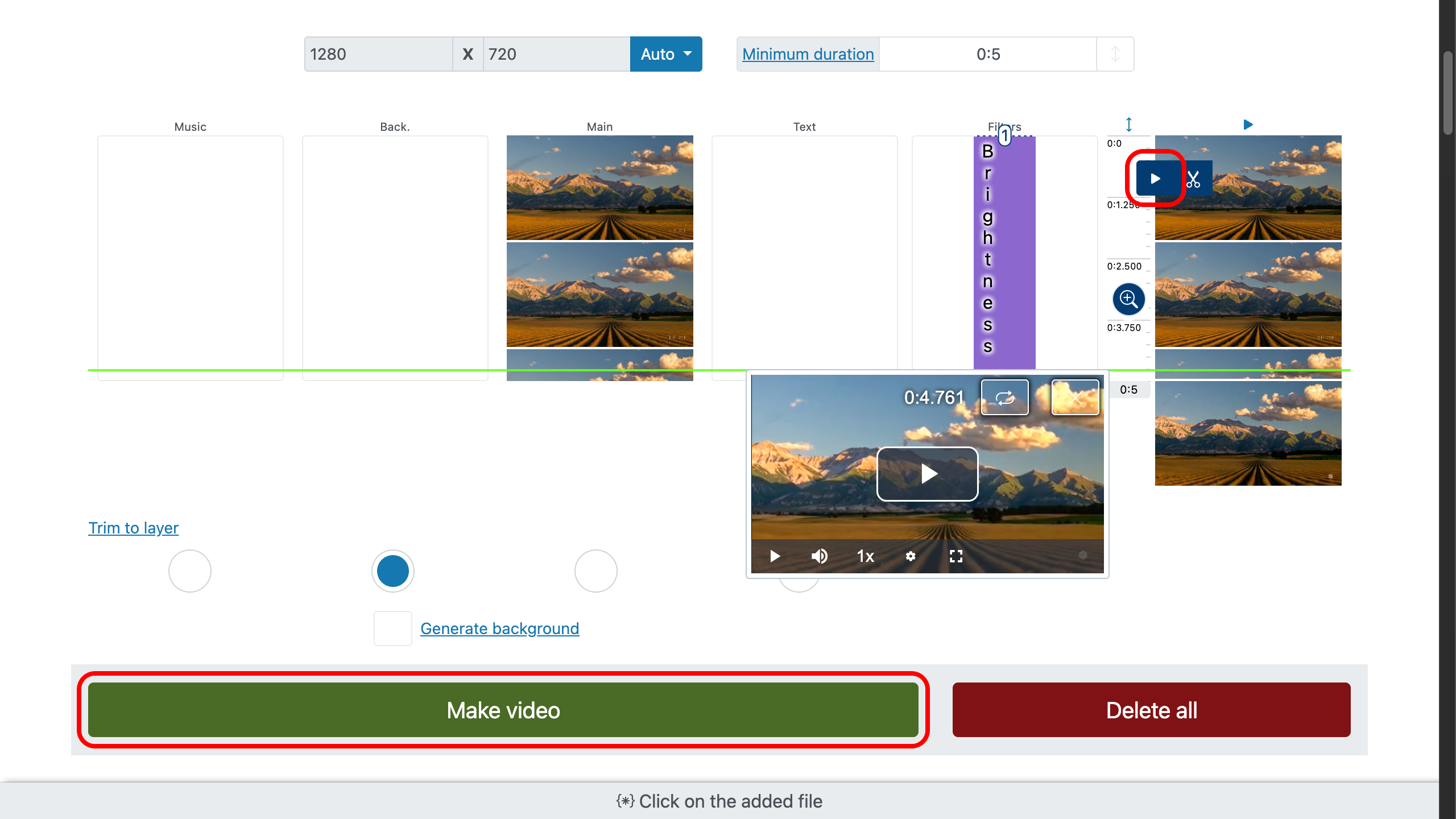Click the zoom-in magnifier on the timeline
The height and width of the screenshot is (819, 1456).
pos(1128,299)
